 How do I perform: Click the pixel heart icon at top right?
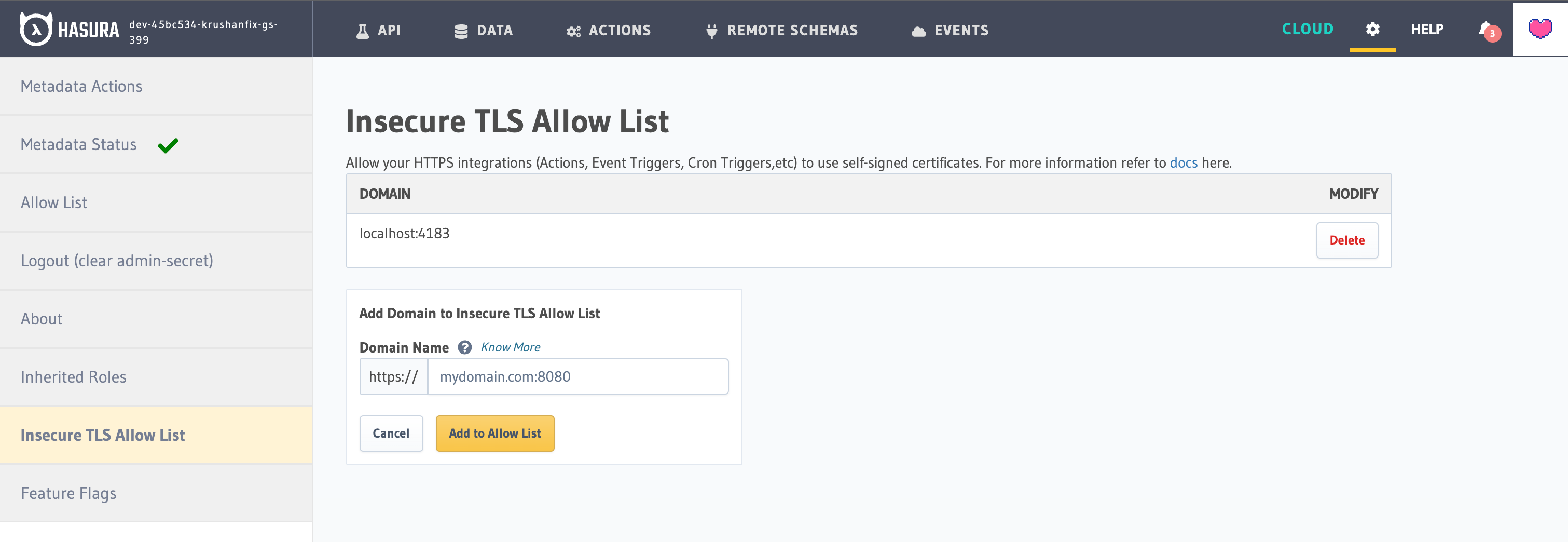tap(1540, 28)
